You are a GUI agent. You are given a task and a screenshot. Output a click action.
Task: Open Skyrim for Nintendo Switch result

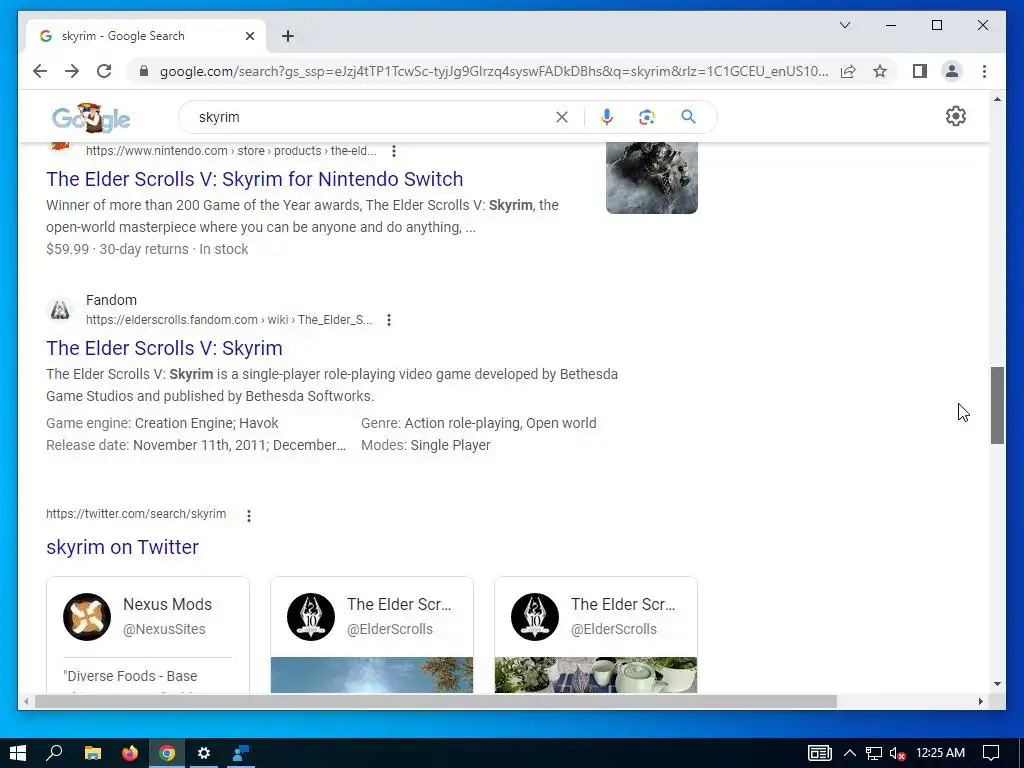click(x=255, y=179)
